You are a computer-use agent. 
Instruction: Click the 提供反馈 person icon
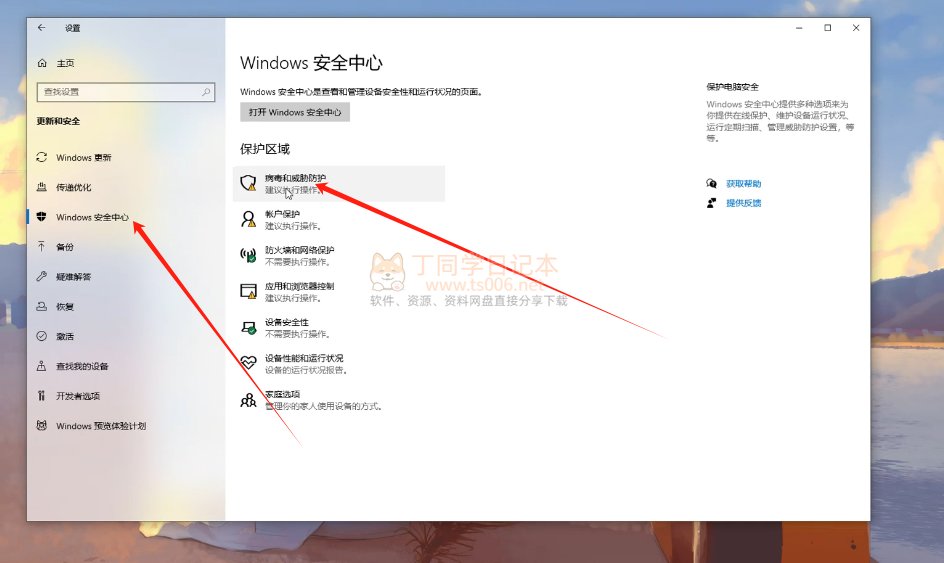pyautogui.click(x=712, y=202)
